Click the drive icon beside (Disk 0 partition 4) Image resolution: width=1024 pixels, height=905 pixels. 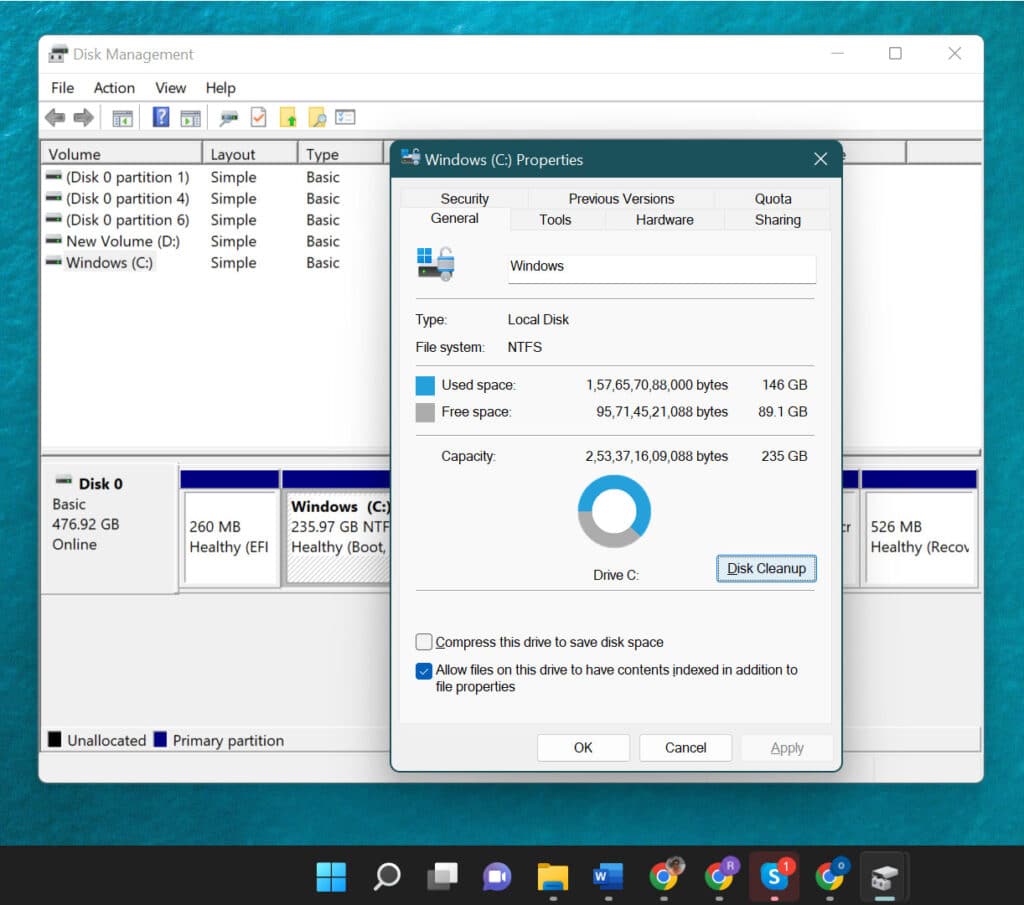click(x=54, y=198)
